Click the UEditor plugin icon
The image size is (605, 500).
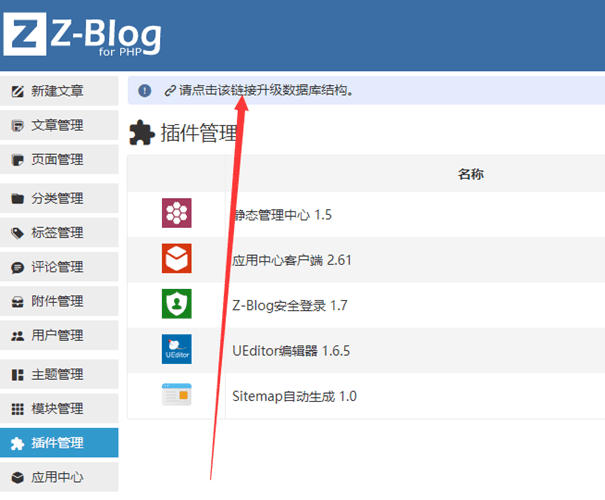(x=177, y=349)
